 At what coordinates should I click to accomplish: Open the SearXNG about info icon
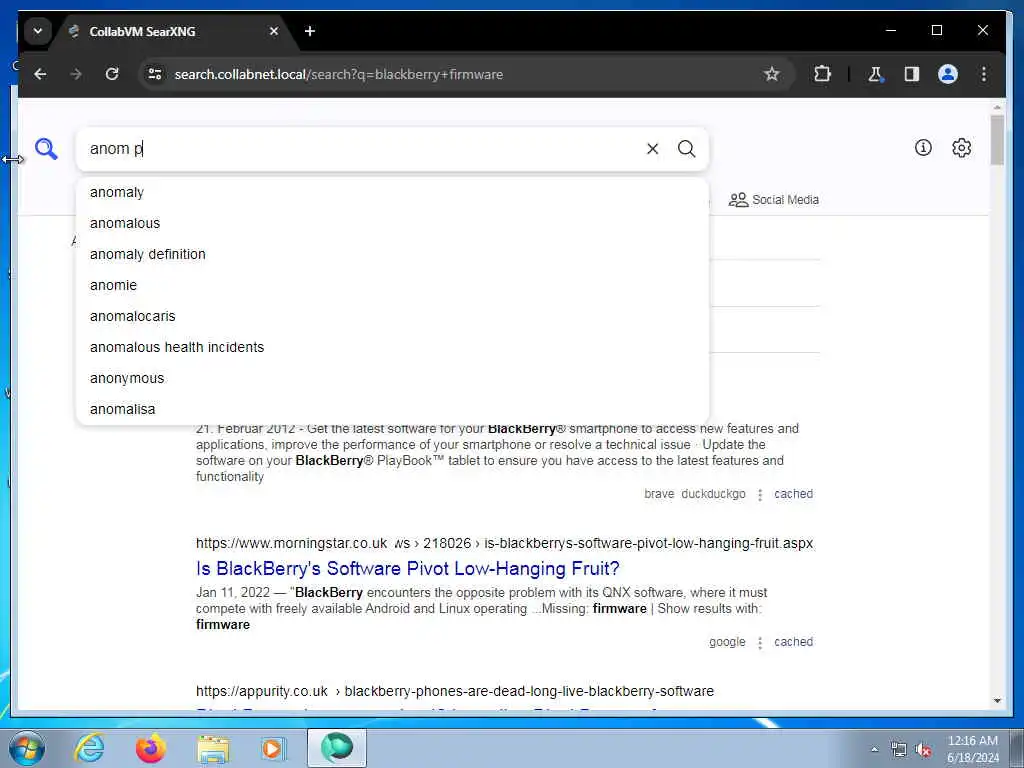pos(923,148)
